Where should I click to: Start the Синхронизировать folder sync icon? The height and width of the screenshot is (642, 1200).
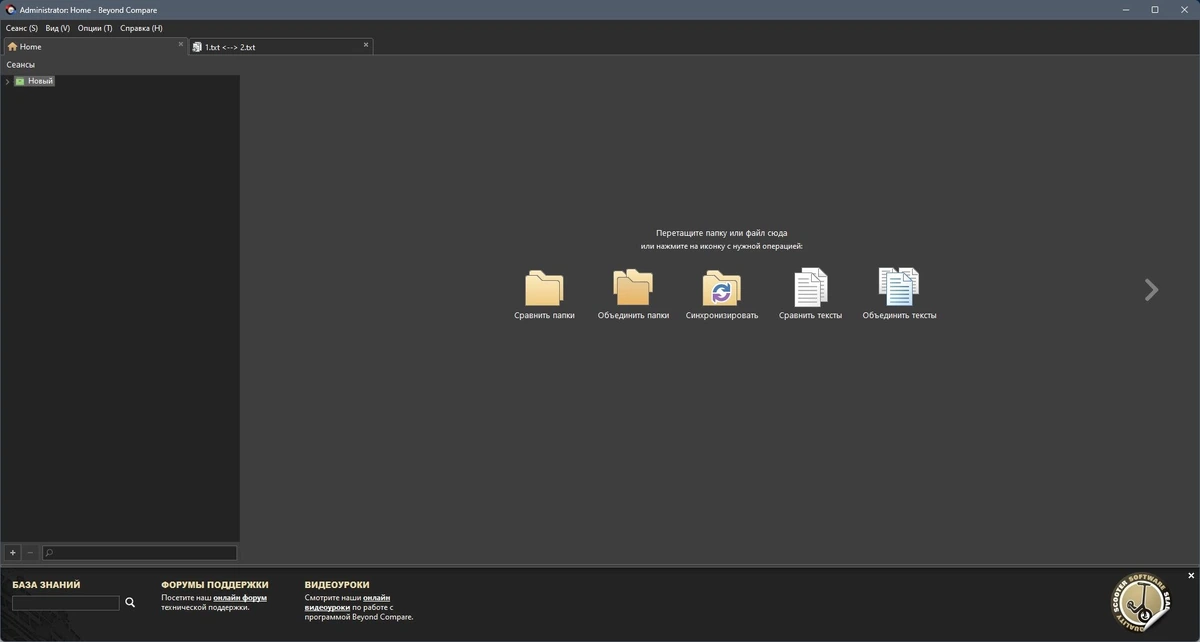(722, 288)
